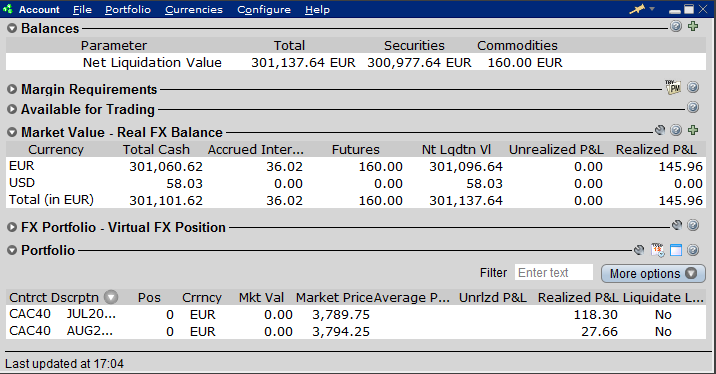
Task: Select the CAC40 JUL20 portfolio row
Action: [356, 315]
